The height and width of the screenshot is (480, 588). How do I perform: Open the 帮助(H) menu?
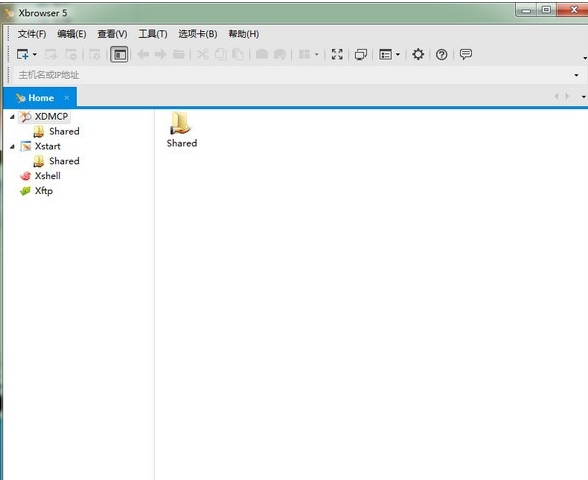point(244,34)
